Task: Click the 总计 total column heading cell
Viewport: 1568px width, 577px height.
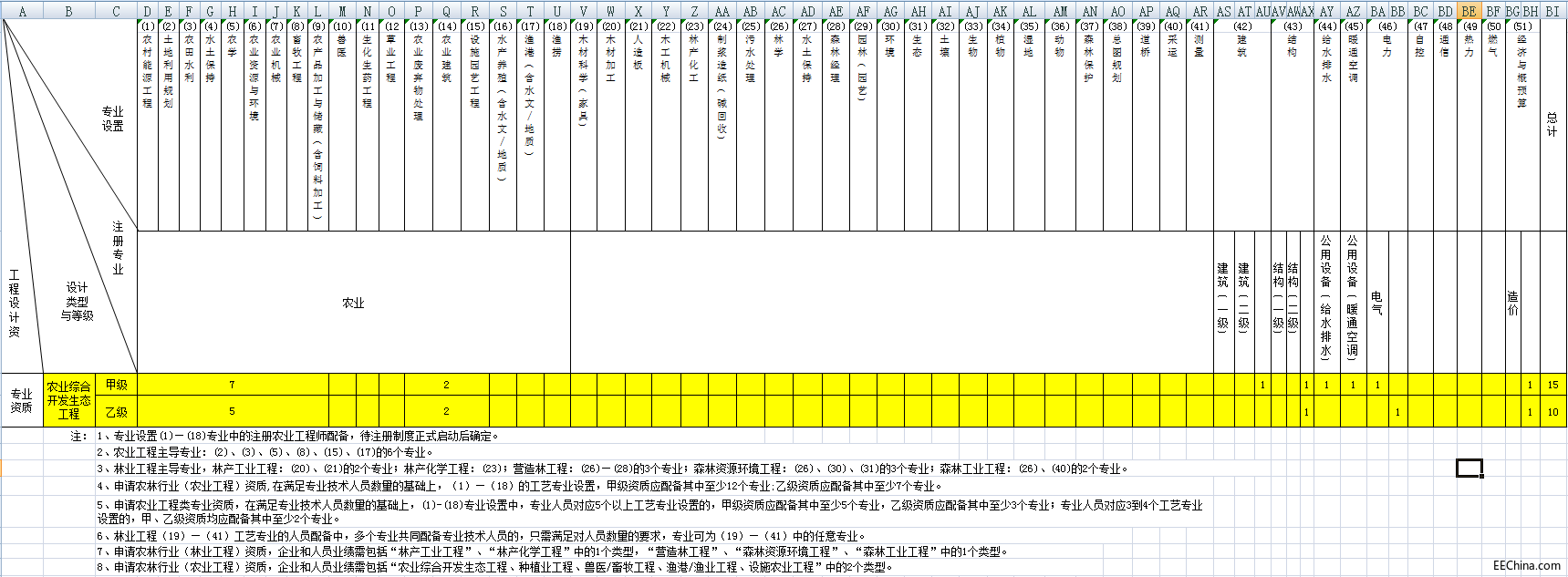Action: 1552,125
